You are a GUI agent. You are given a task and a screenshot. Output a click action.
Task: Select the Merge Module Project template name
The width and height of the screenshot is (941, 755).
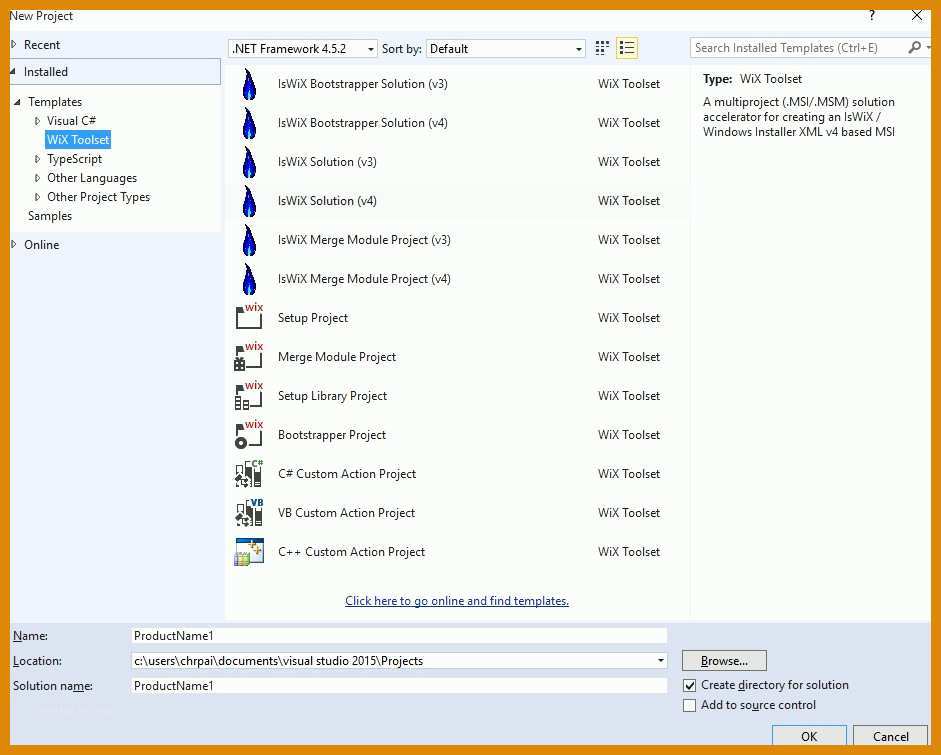click(337, 357)
